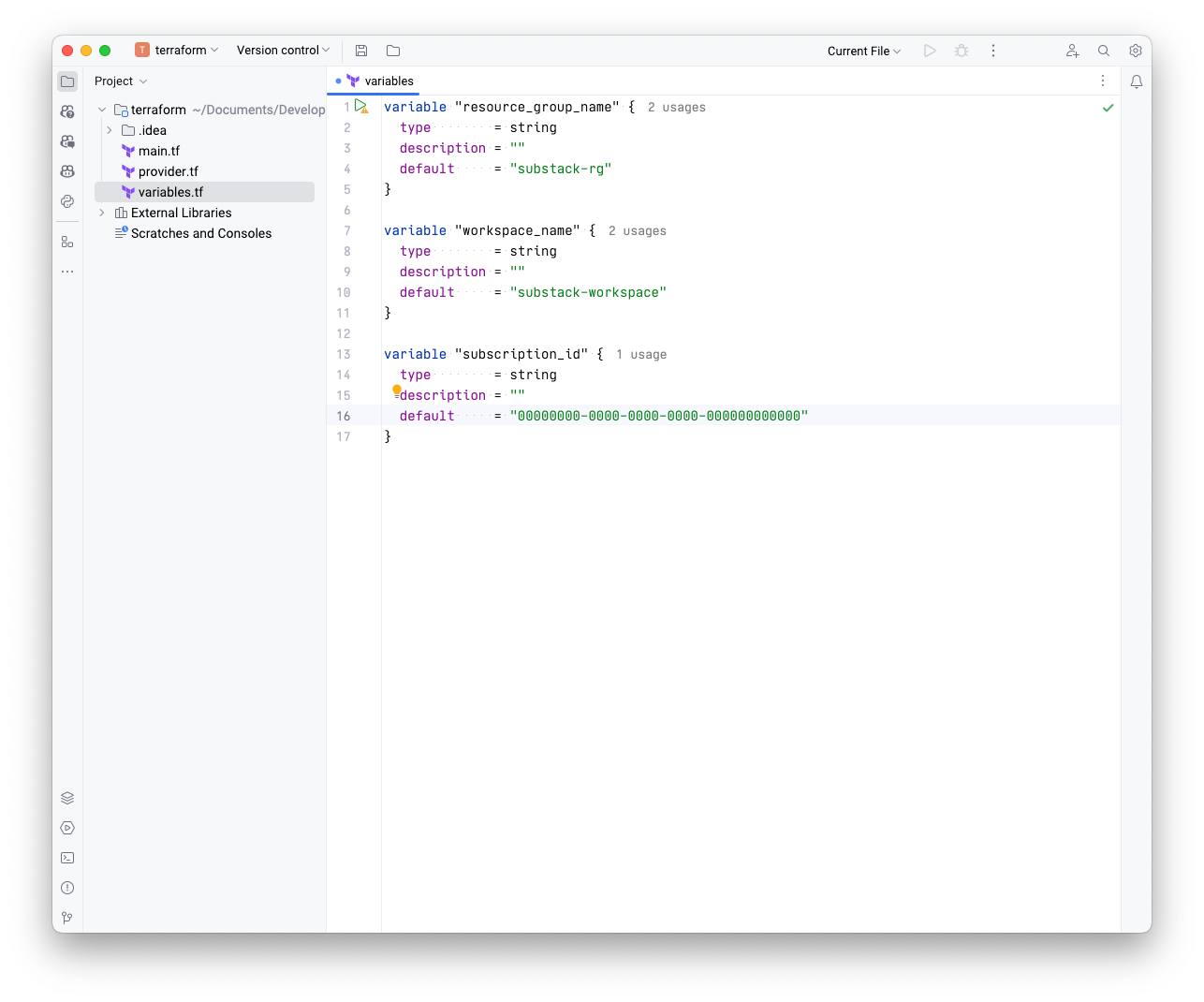The width and height of the screenshot is (1204, 1002).
Task: Expand External Libraries node
Action: tap(102, 213)
